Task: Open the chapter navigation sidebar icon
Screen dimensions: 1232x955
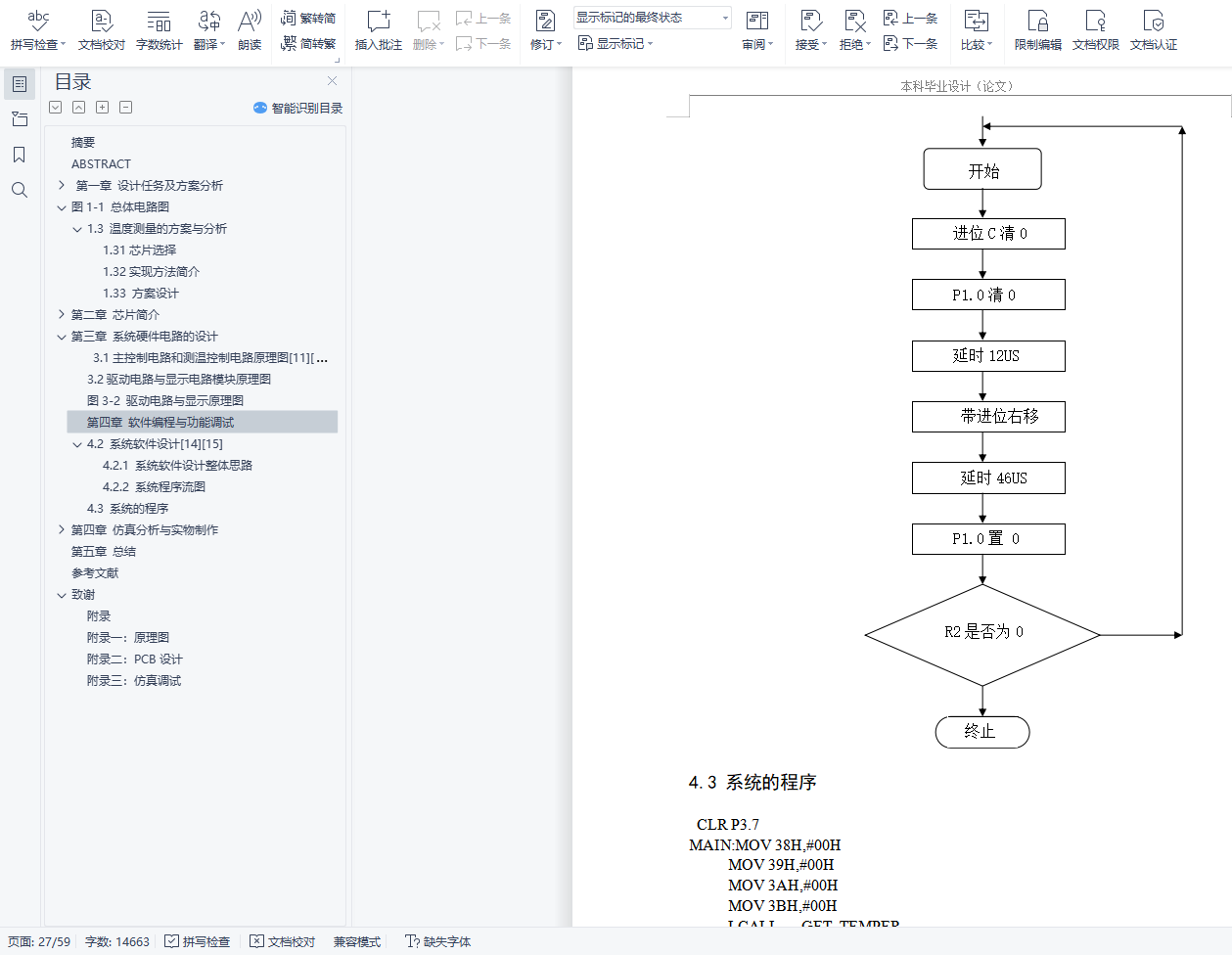Action: pyautogui.click(x=20, y=119)
